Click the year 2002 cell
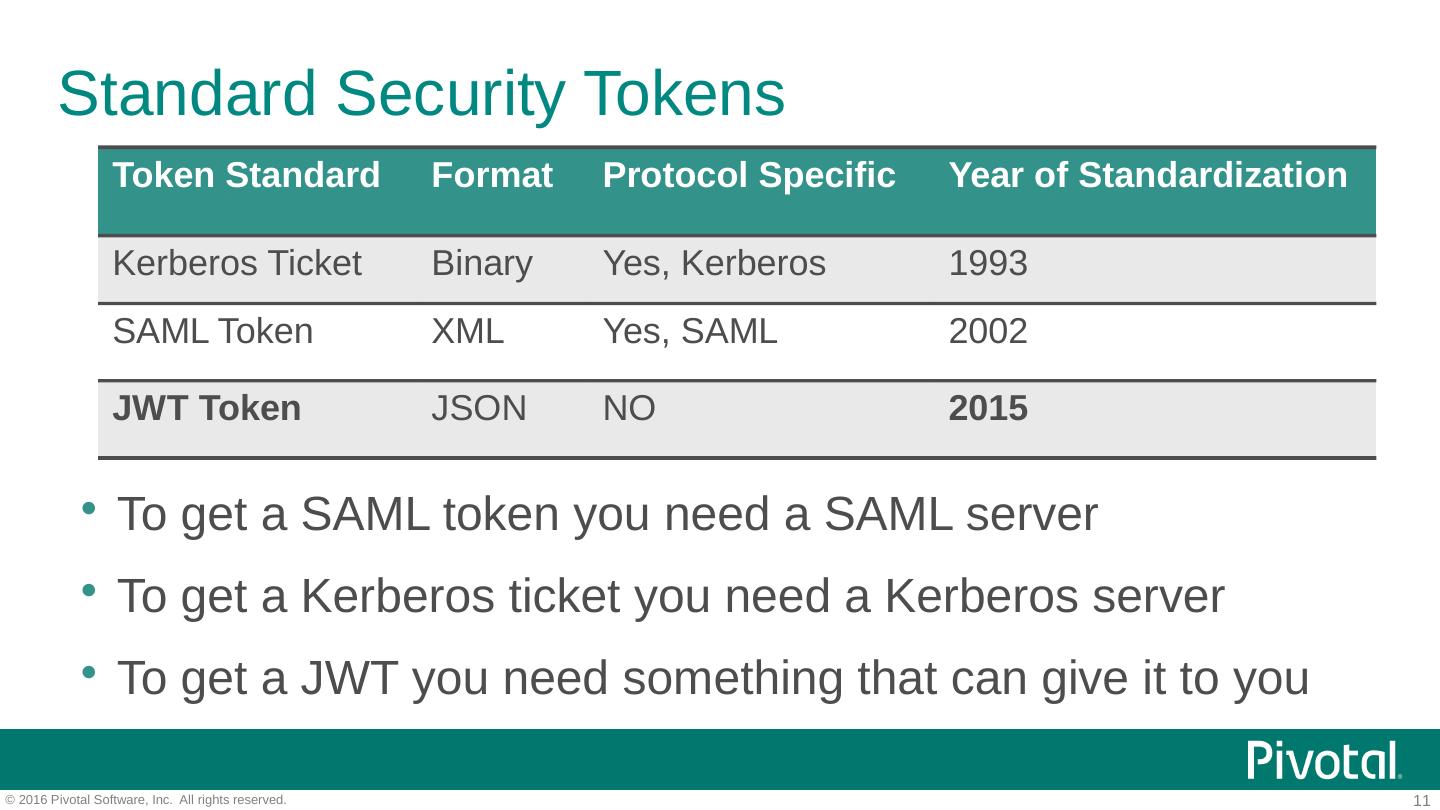 (987, 331)
